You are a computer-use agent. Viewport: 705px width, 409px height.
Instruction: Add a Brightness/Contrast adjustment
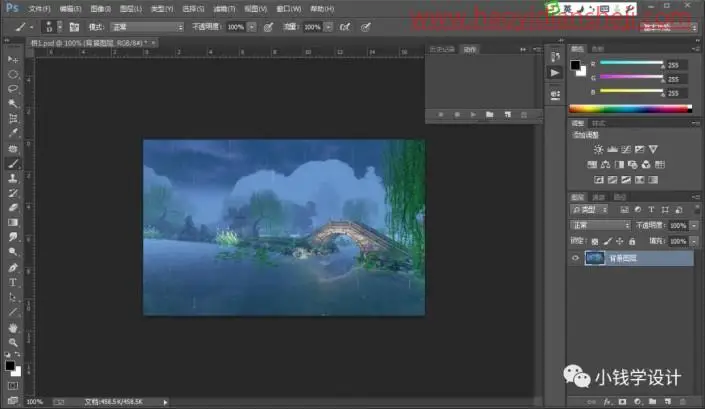click(x=598, y=149)
